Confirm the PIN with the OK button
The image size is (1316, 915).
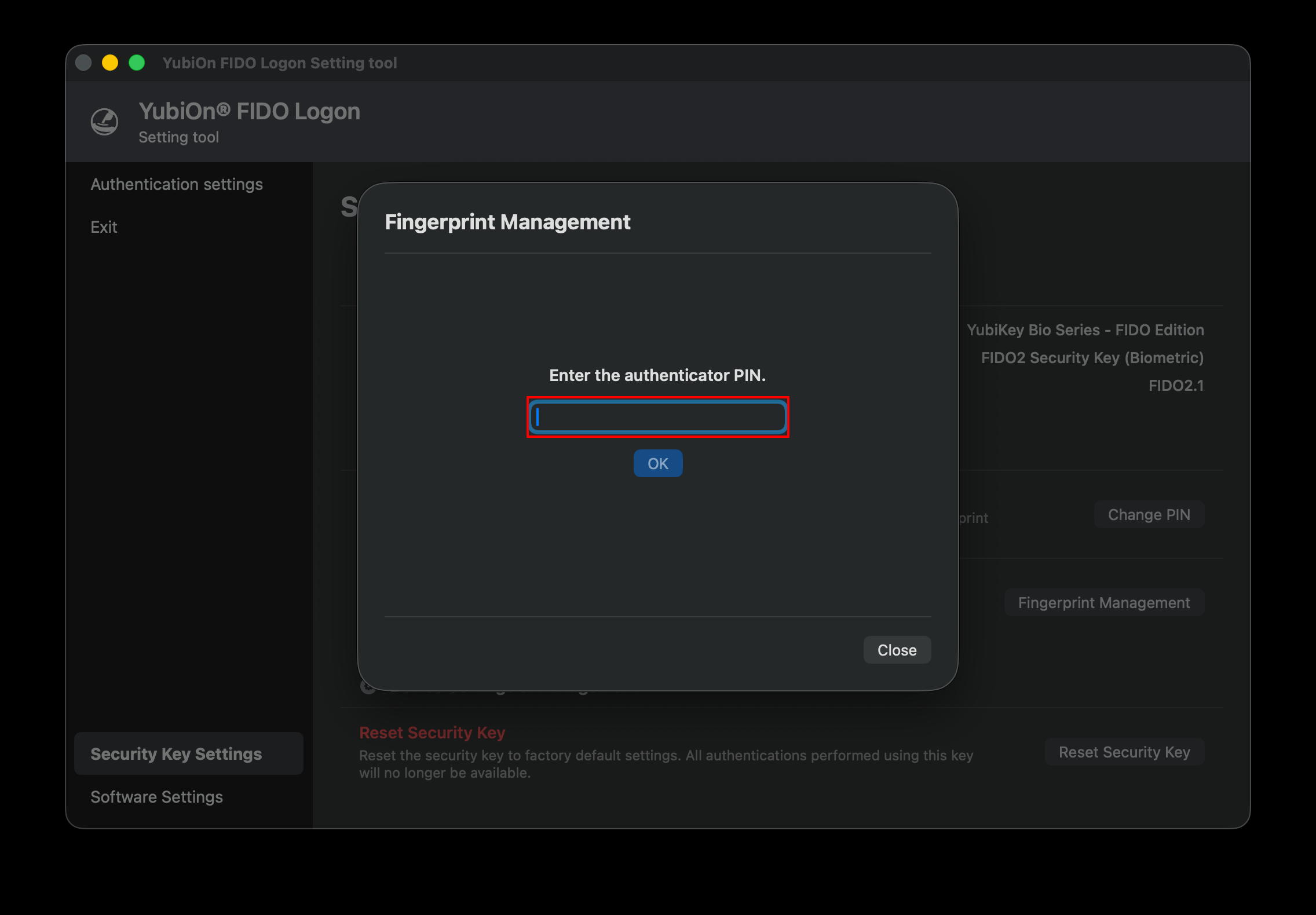click(x=658, y=463)
